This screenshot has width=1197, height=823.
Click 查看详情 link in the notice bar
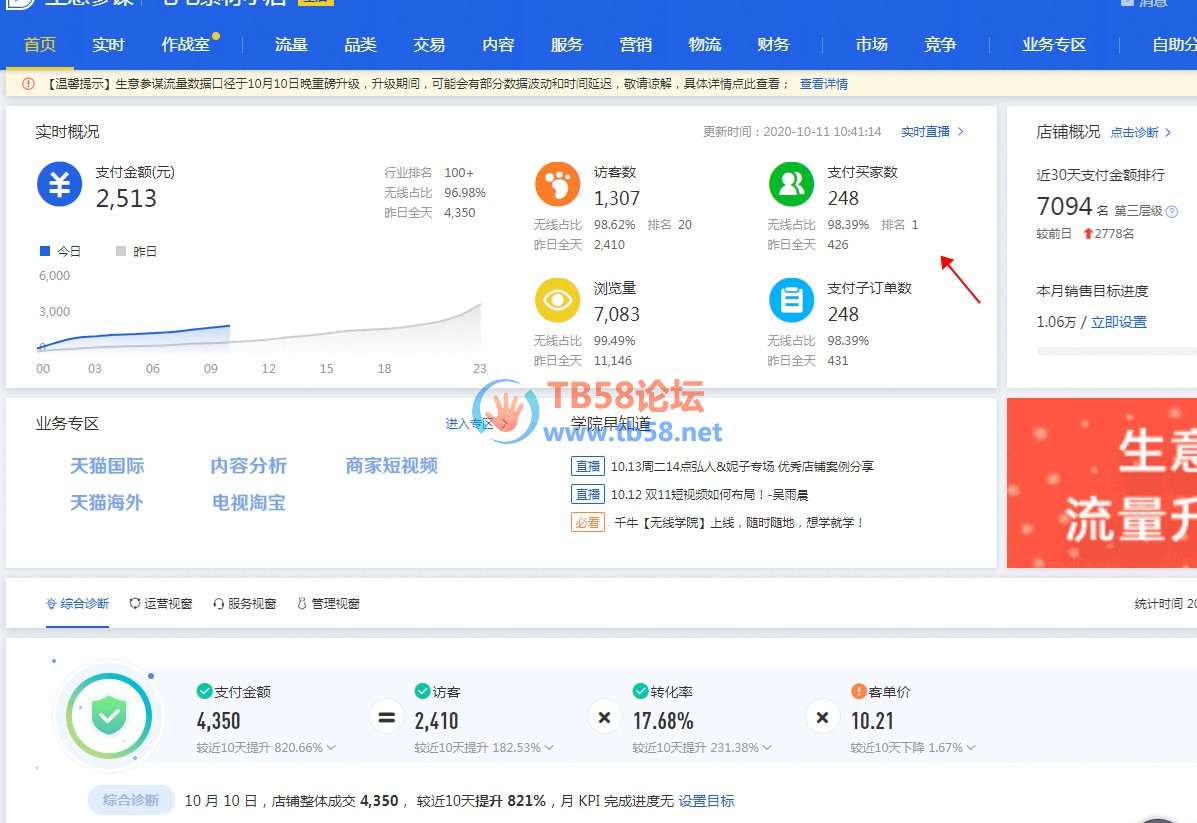[x=824, y=84]
